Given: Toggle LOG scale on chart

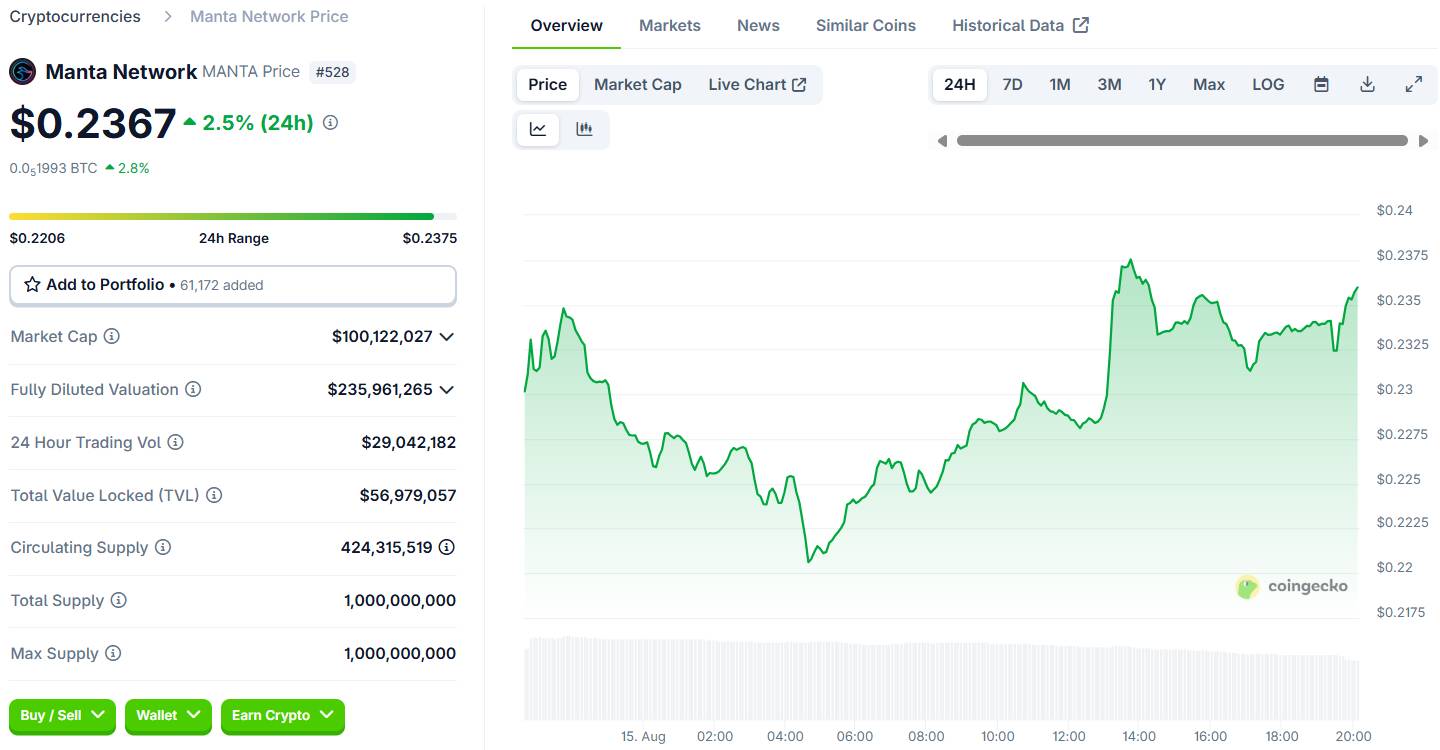Looking at the screenshot, I should pyautogui.click(x=1268, y=85).
